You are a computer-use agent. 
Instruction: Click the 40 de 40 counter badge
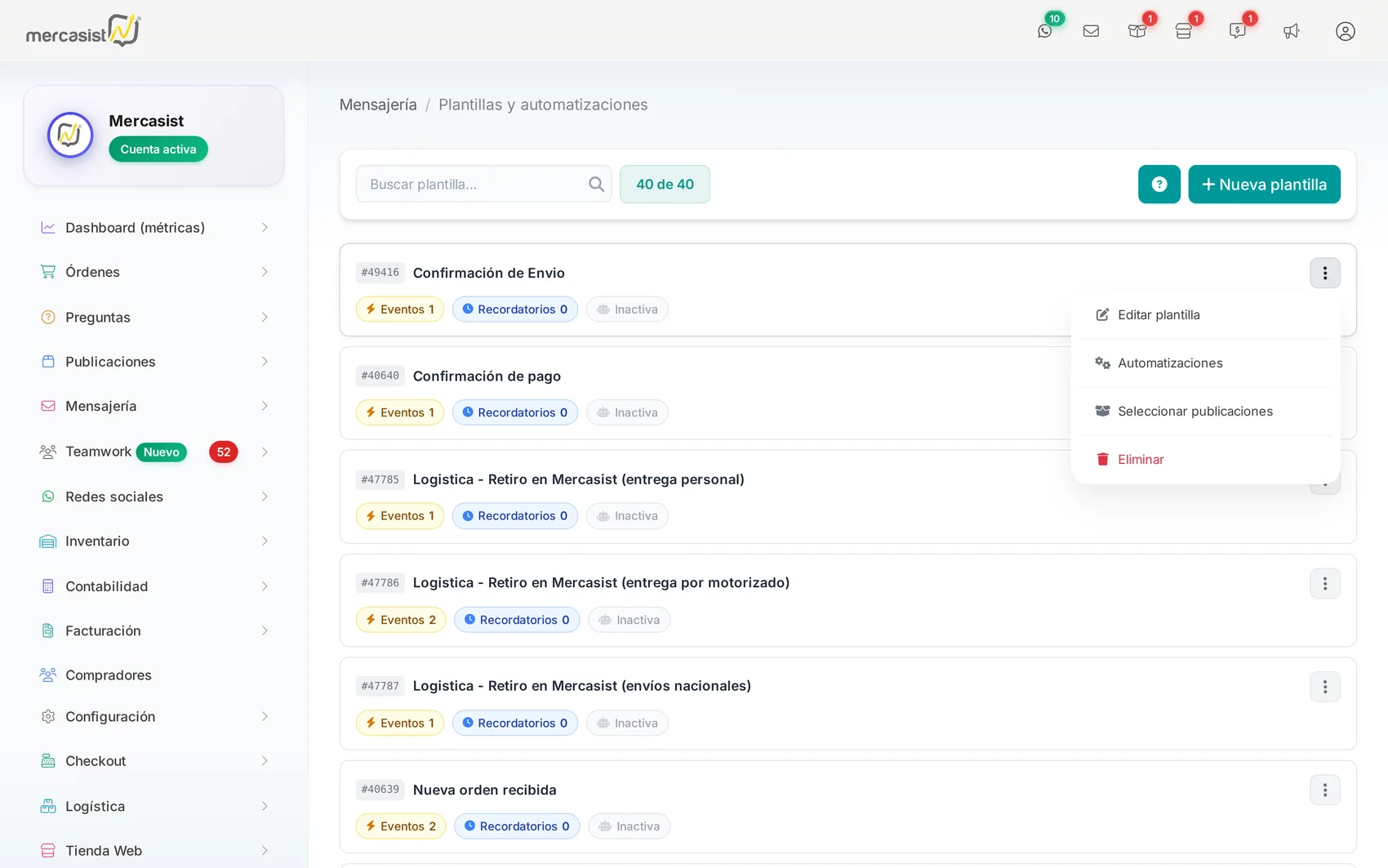[665, 185]
